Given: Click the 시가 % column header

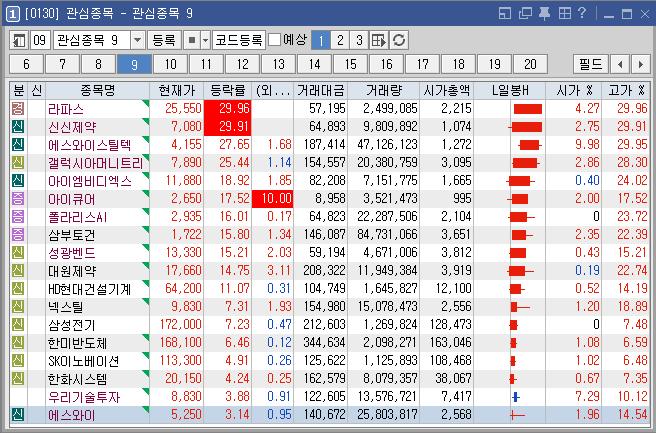Looking at the screenshot, I should (574, 90).
